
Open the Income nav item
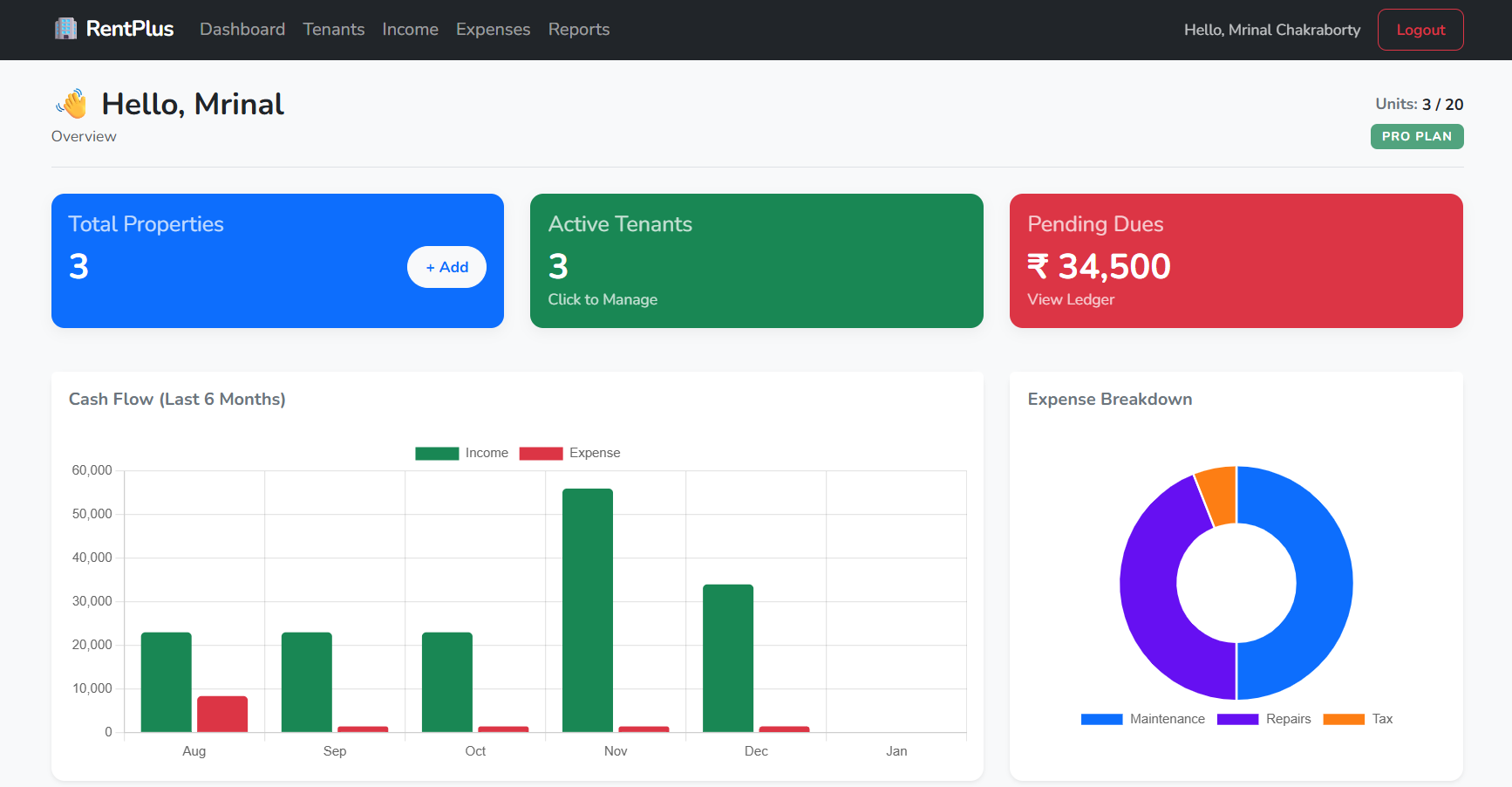click(411, 29)
